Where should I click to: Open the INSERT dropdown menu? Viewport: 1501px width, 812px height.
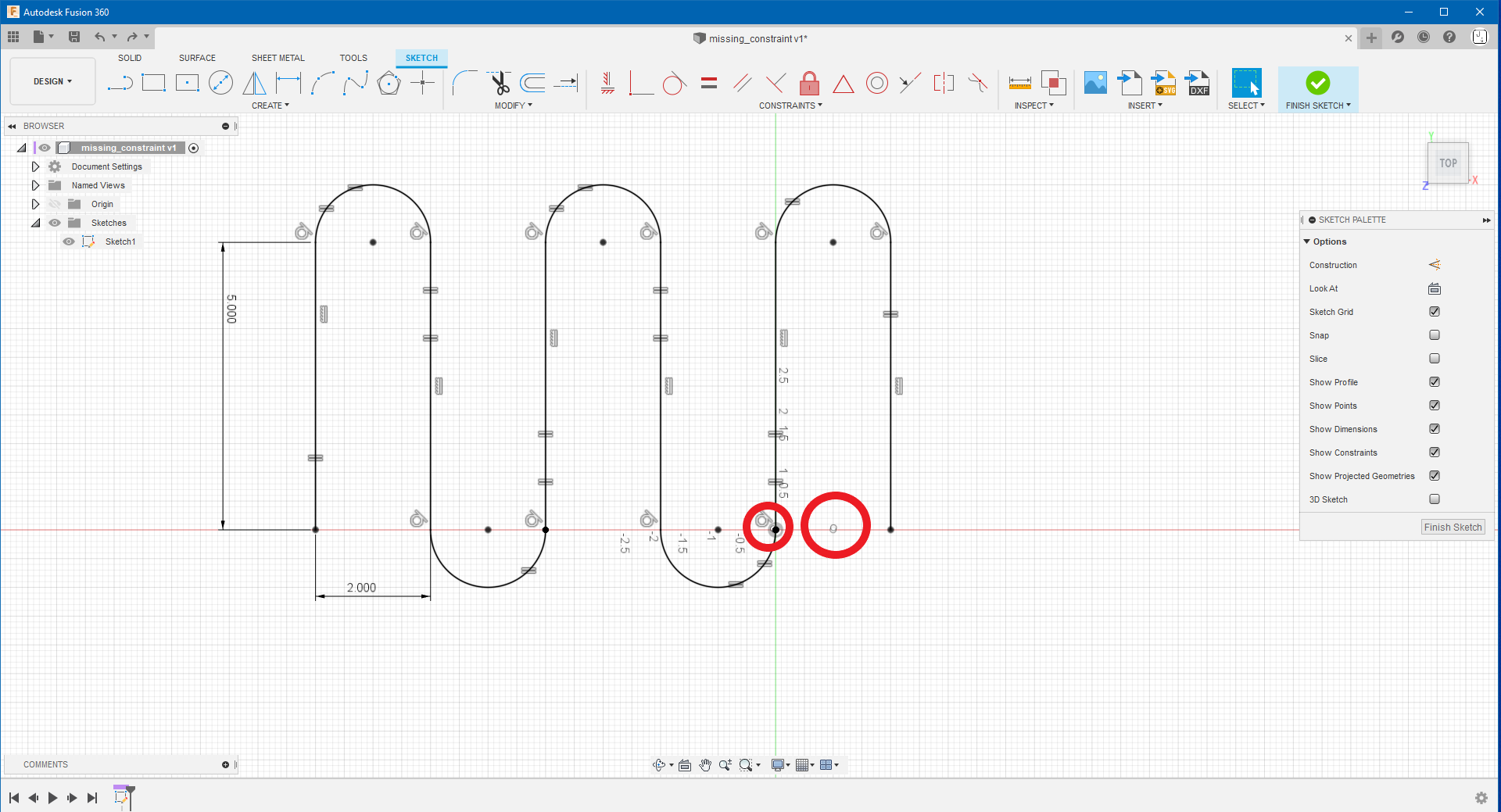[x=1145, y=106]
